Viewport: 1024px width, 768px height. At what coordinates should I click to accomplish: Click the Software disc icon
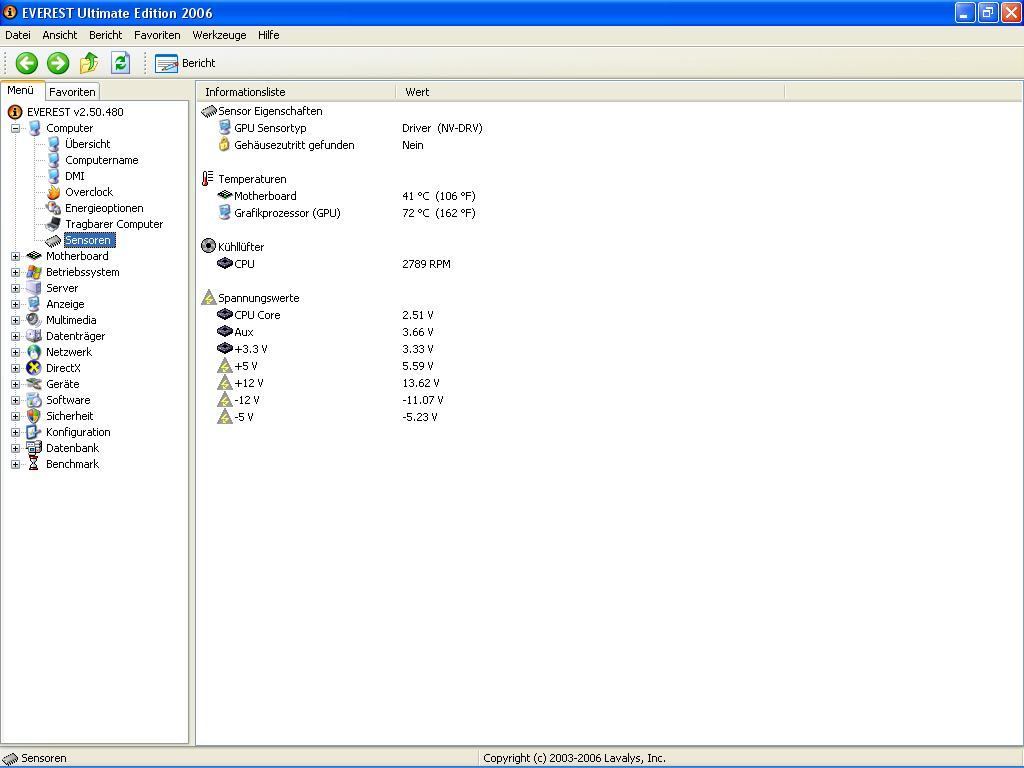click(x=34, y=400)
